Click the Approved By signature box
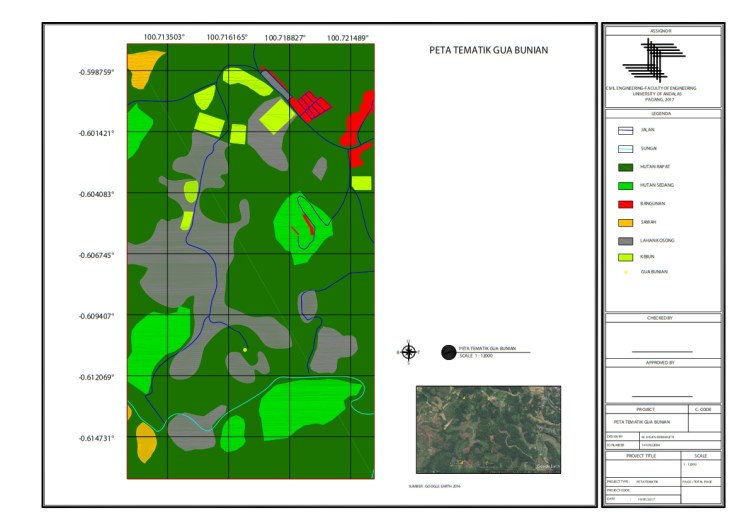This screenshot has width=750, height=530. pos(661,383)
